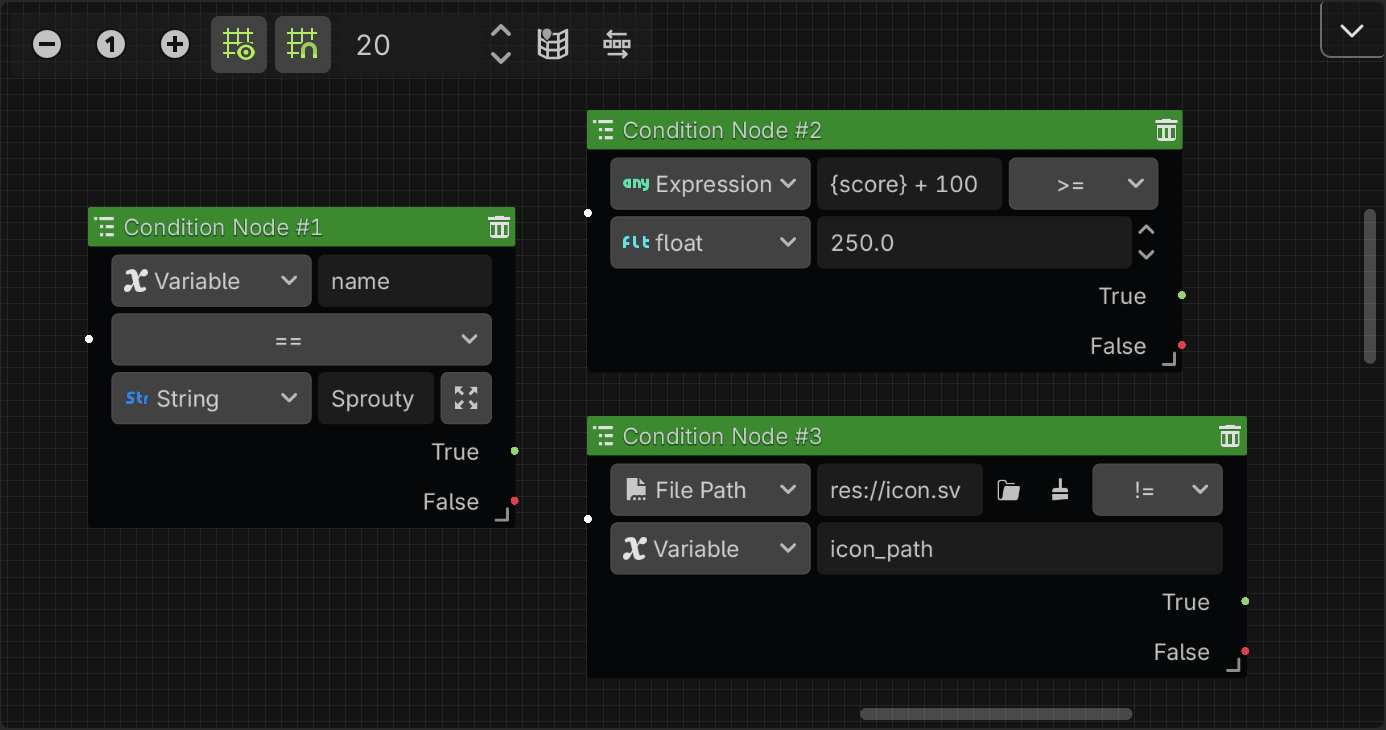Toggle snap to grid
1386x730 pixels.
[x=303, y=44]
